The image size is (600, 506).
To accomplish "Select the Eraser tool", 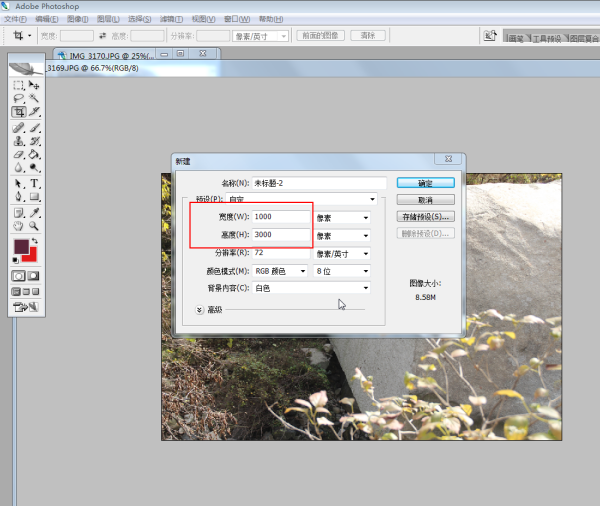I will [19, 154].
